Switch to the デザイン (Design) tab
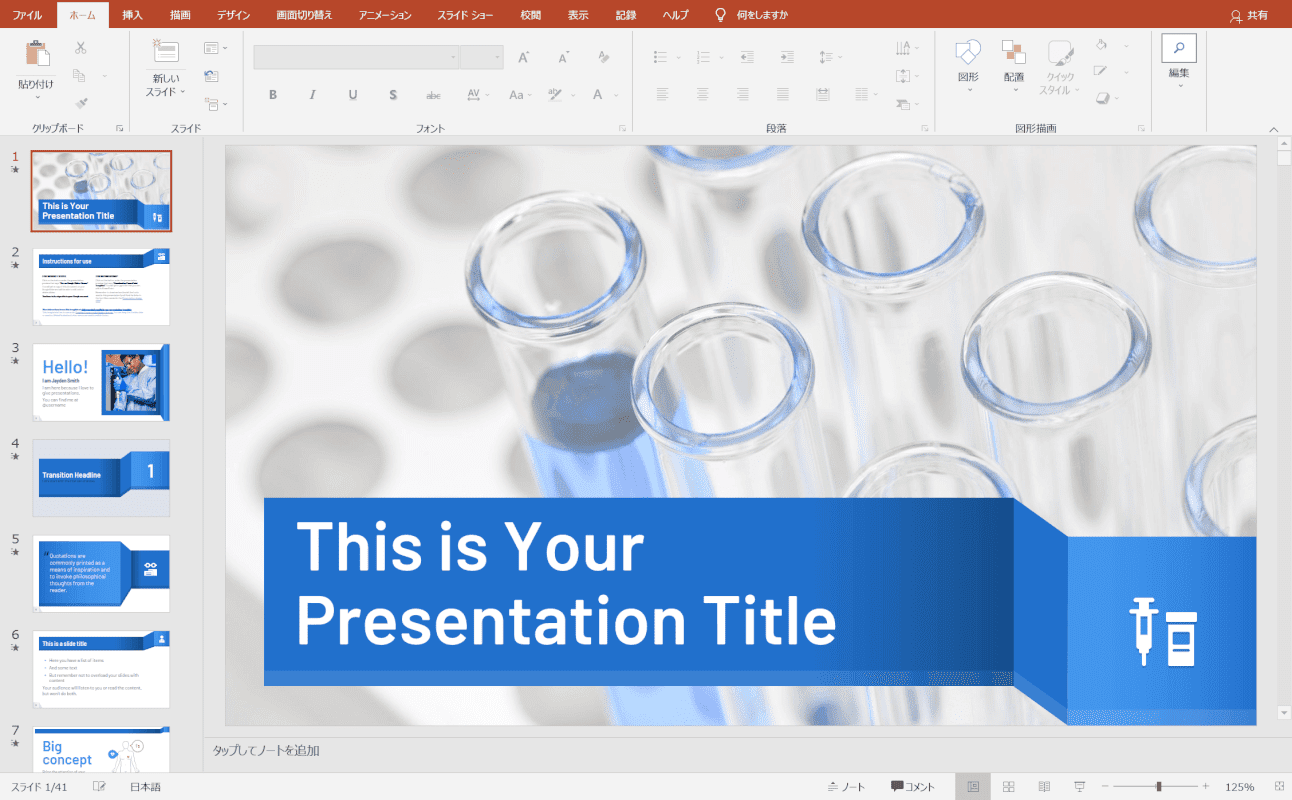Image resolution: width=1292 pixels, height=800 pixels. (x=233, y=15)
